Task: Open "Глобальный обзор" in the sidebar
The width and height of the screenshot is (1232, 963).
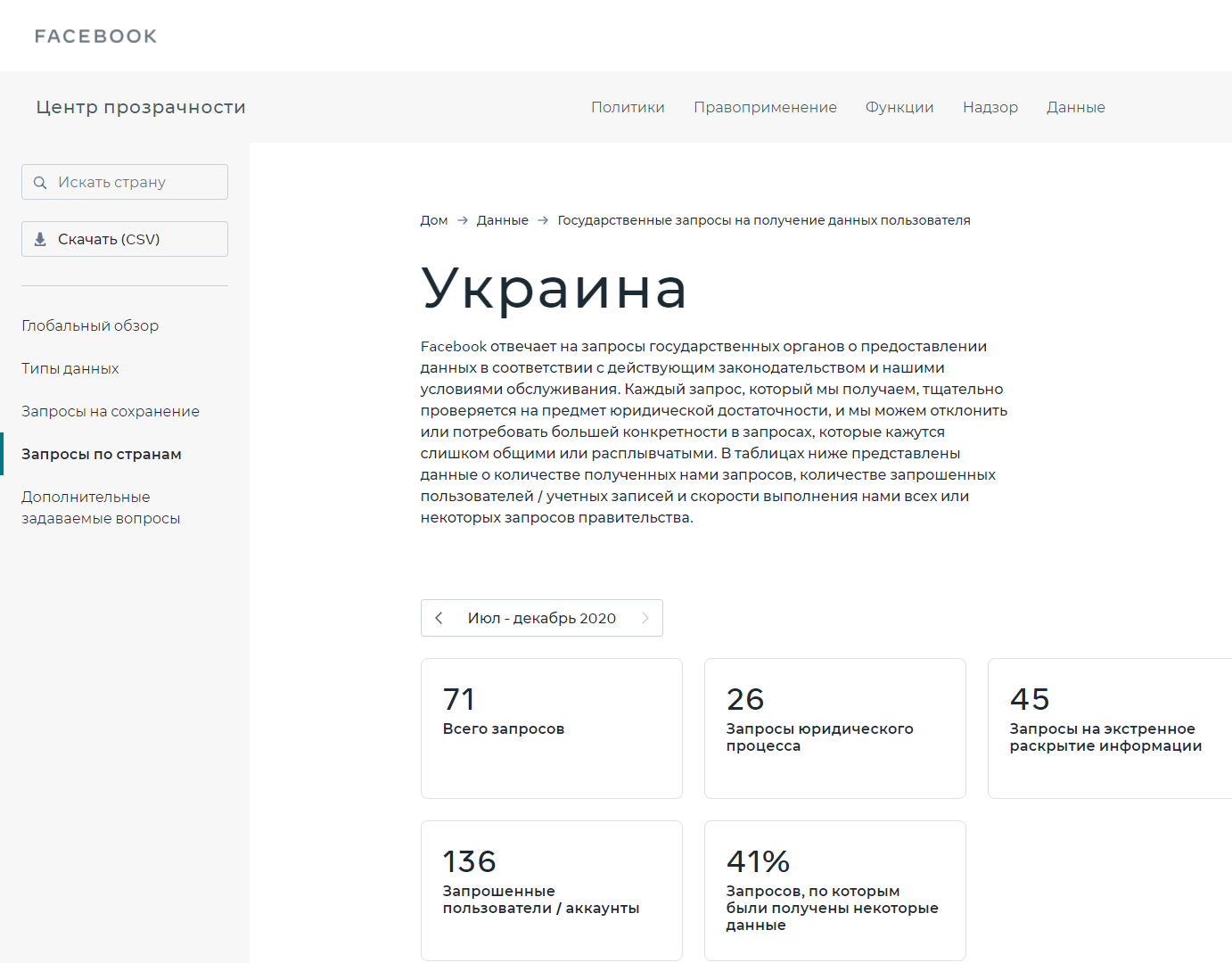Action: (90, 325)
